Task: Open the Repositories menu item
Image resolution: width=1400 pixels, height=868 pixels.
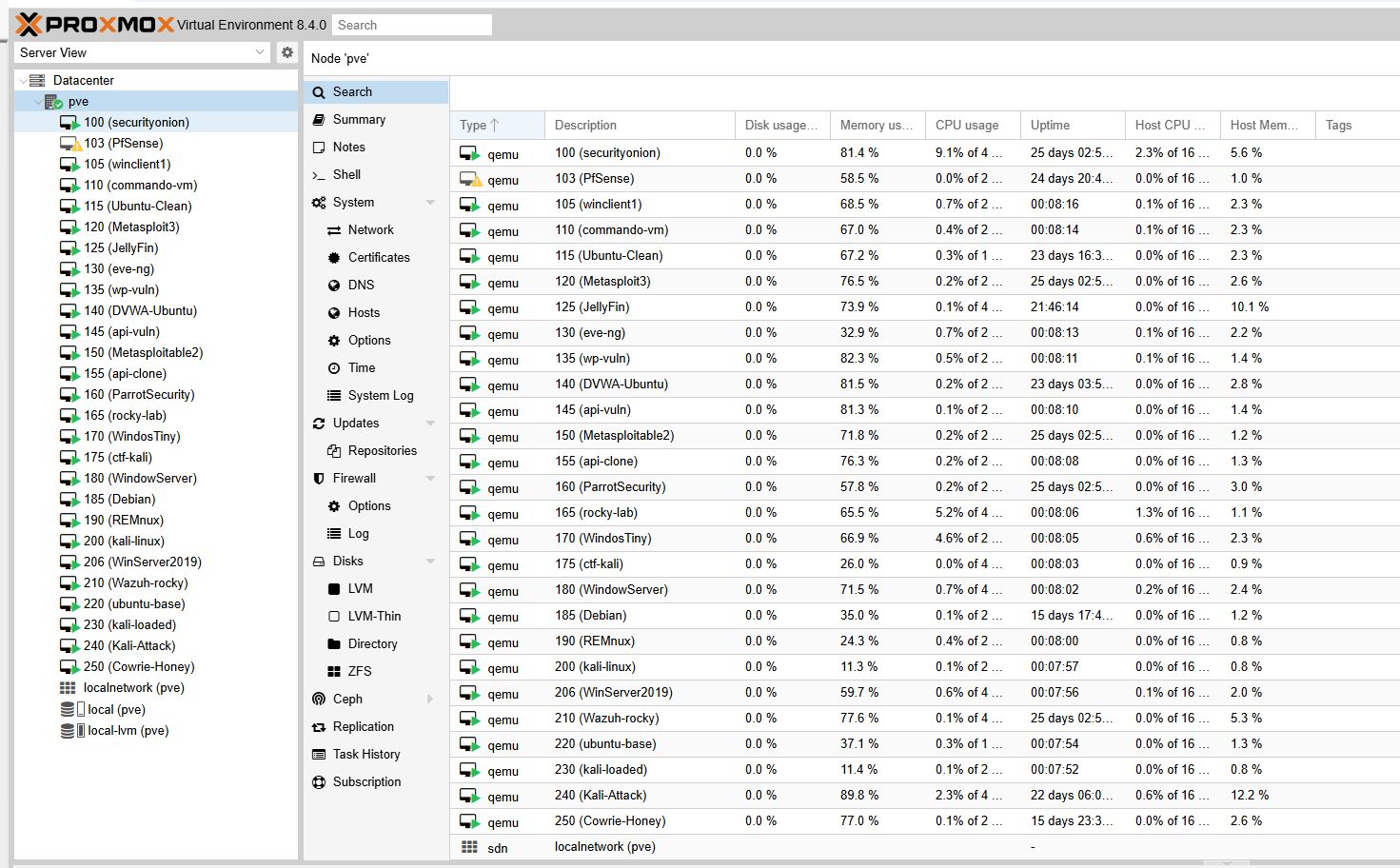Action: tap(376, 451)
